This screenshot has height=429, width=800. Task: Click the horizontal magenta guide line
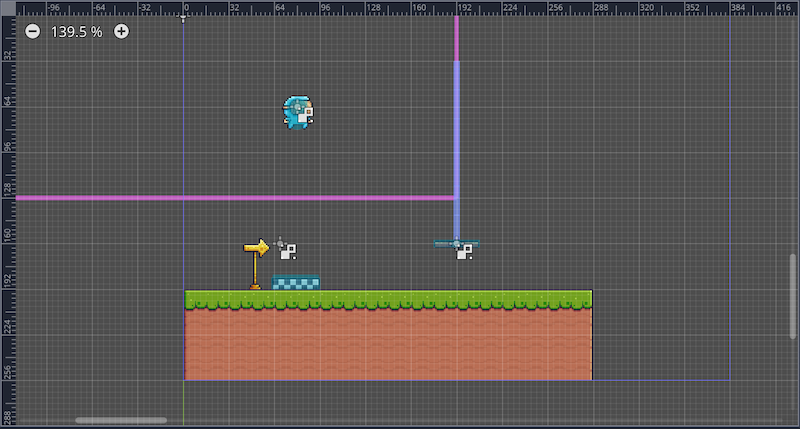230,198
